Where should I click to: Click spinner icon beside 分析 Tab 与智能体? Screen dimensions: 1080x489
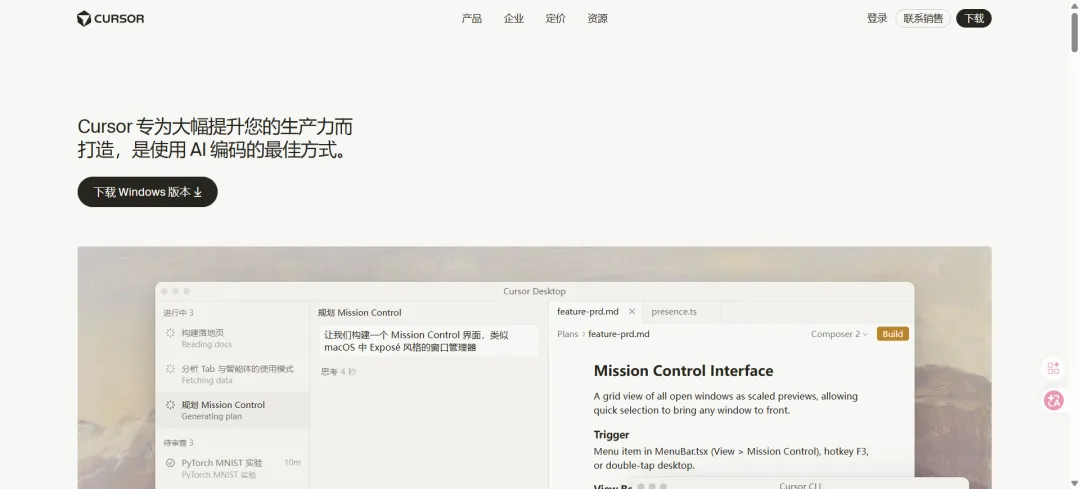click(170, 368)
